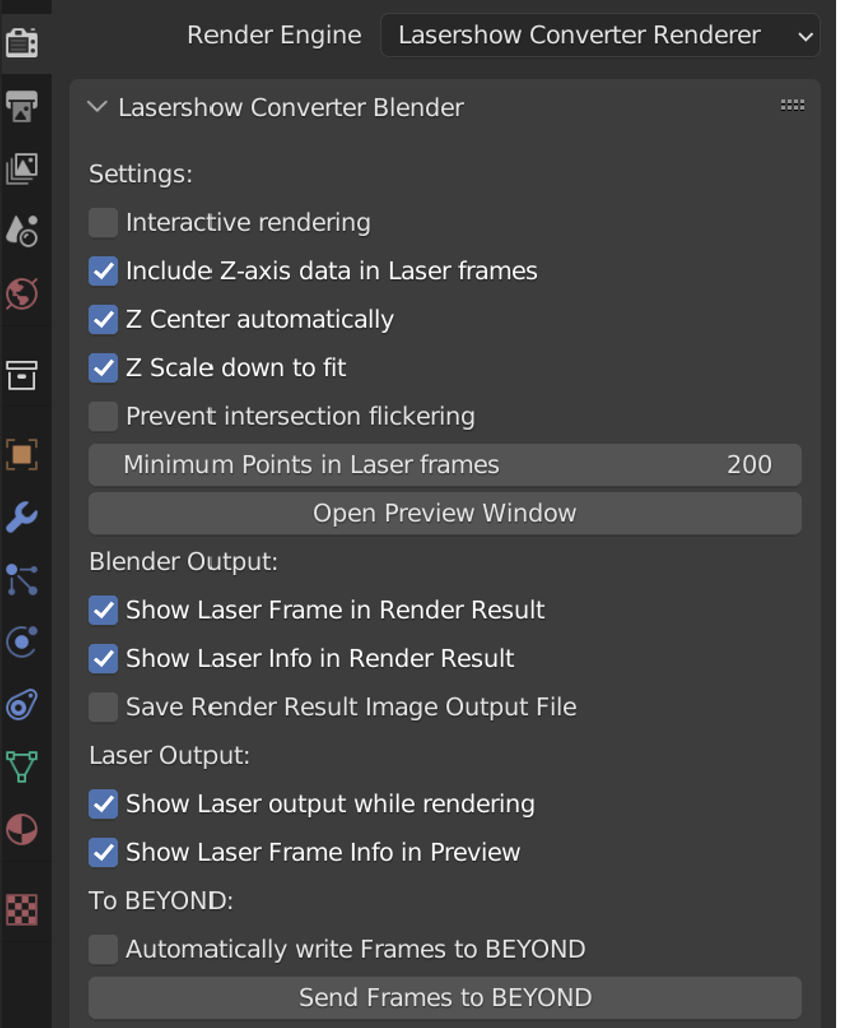Enable the Interactive rendering checkbox
844x1028 pixels.
click(103, 222)
